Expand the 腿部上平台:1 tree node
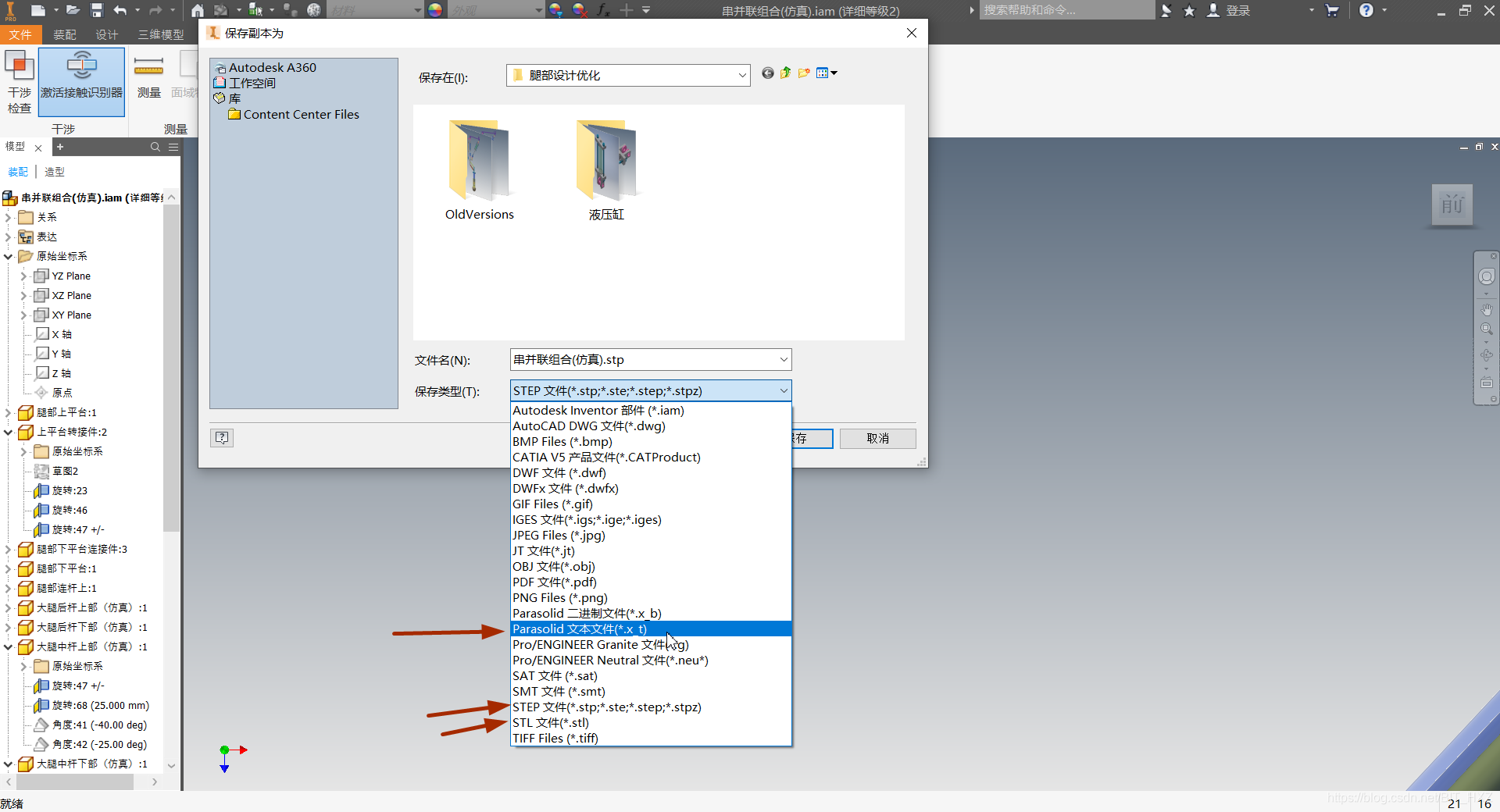 (x=9, y=412)
